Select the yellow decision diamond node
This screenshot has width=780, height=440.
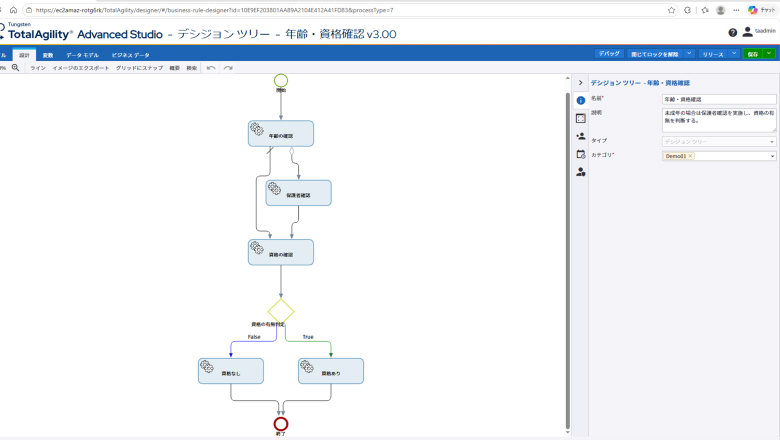[x=281, y=311]
